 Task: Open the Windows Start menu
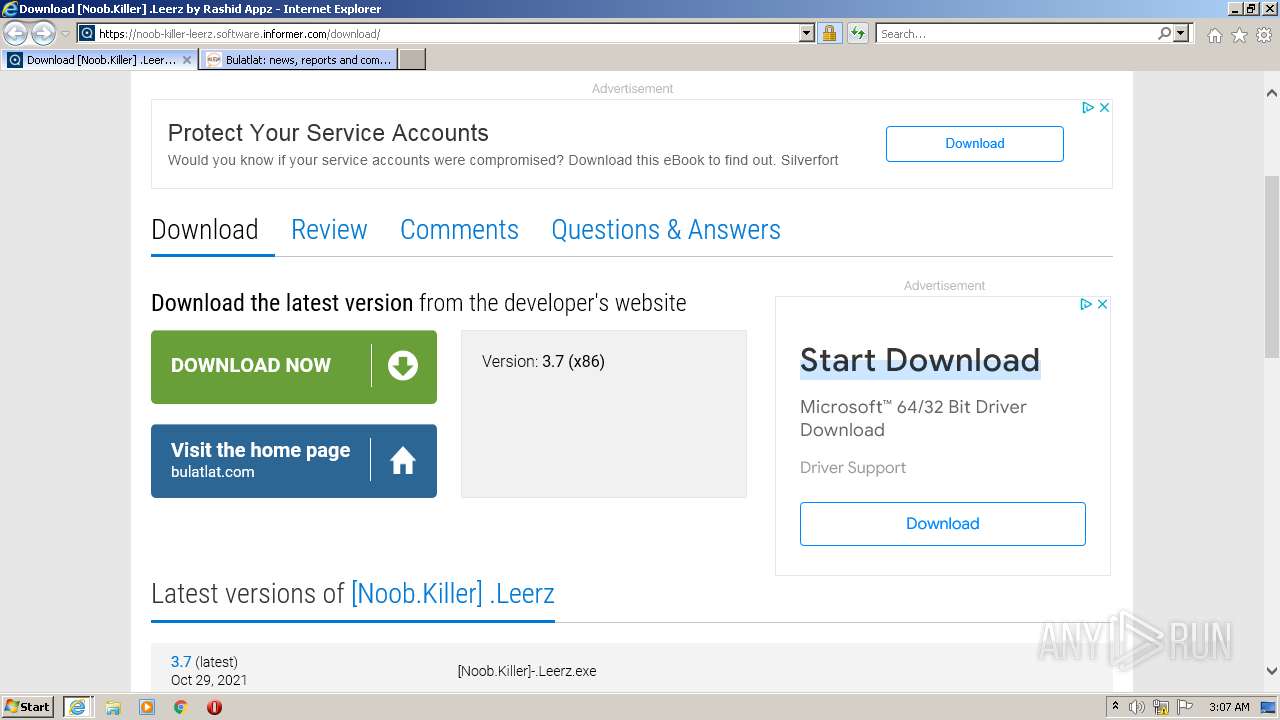pos(28,707)
